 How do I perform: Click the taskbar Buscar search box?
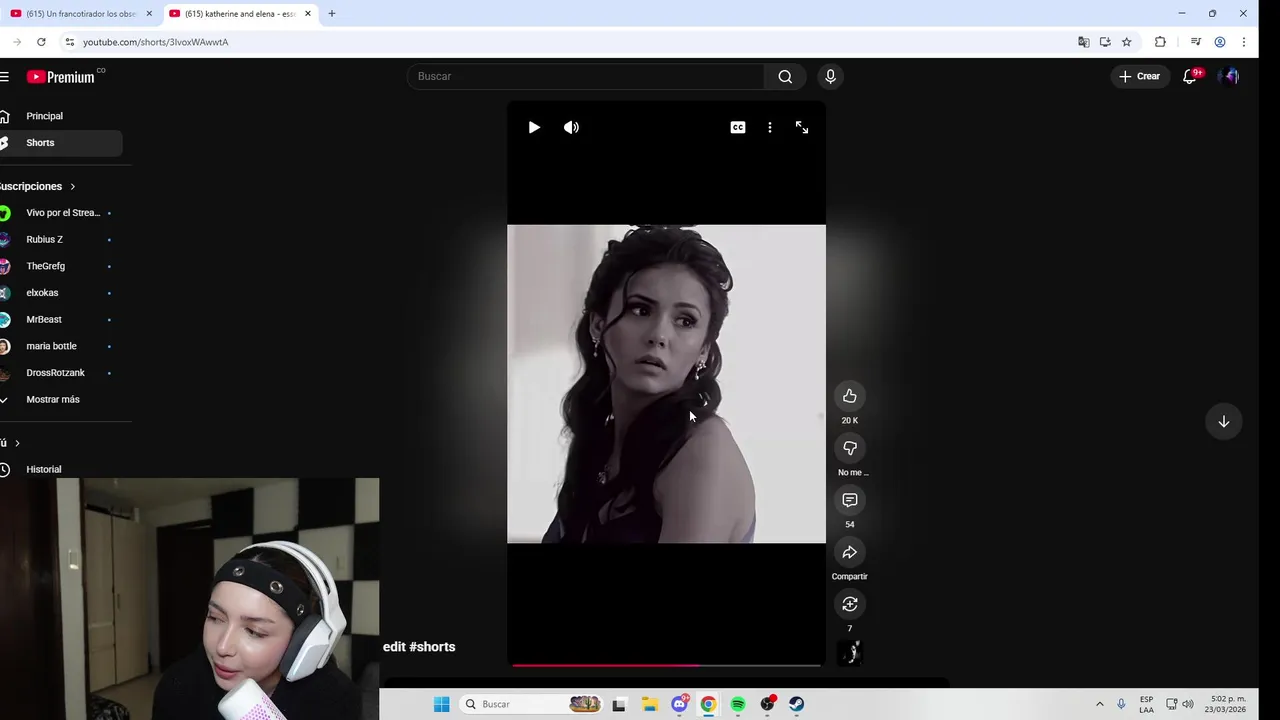pyautogui.click(x=533, y=704)
